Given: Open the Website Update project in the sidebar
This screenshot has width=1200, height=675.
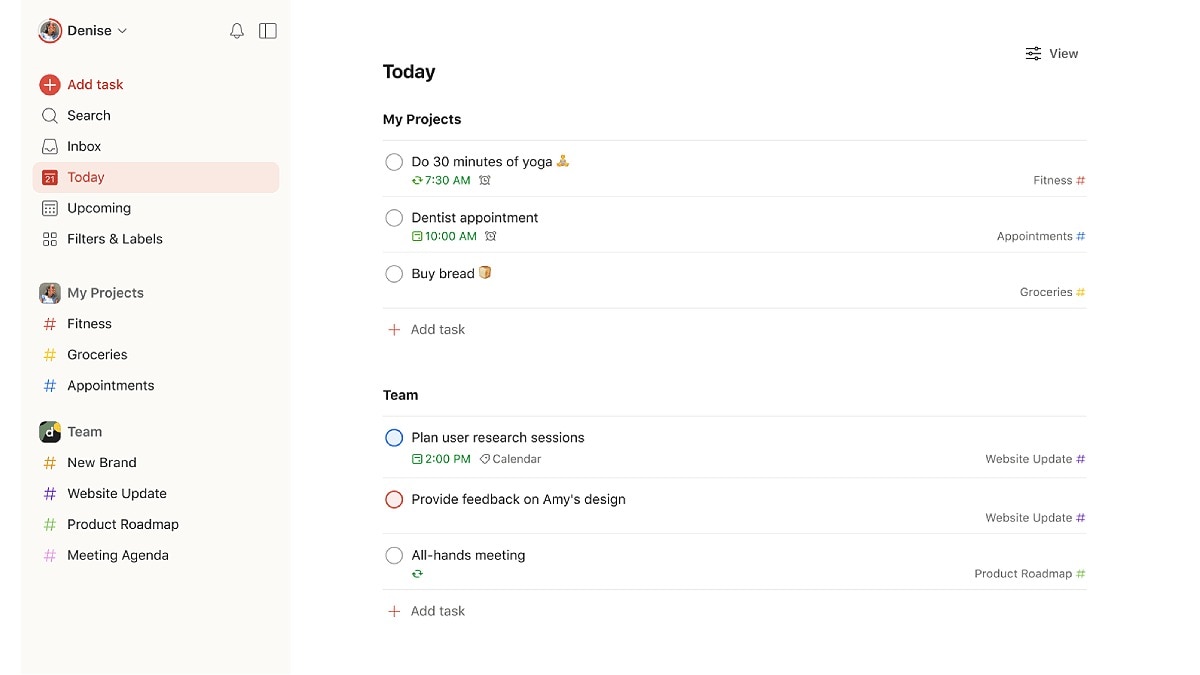Looking at the screenshot, I should 116,494.
